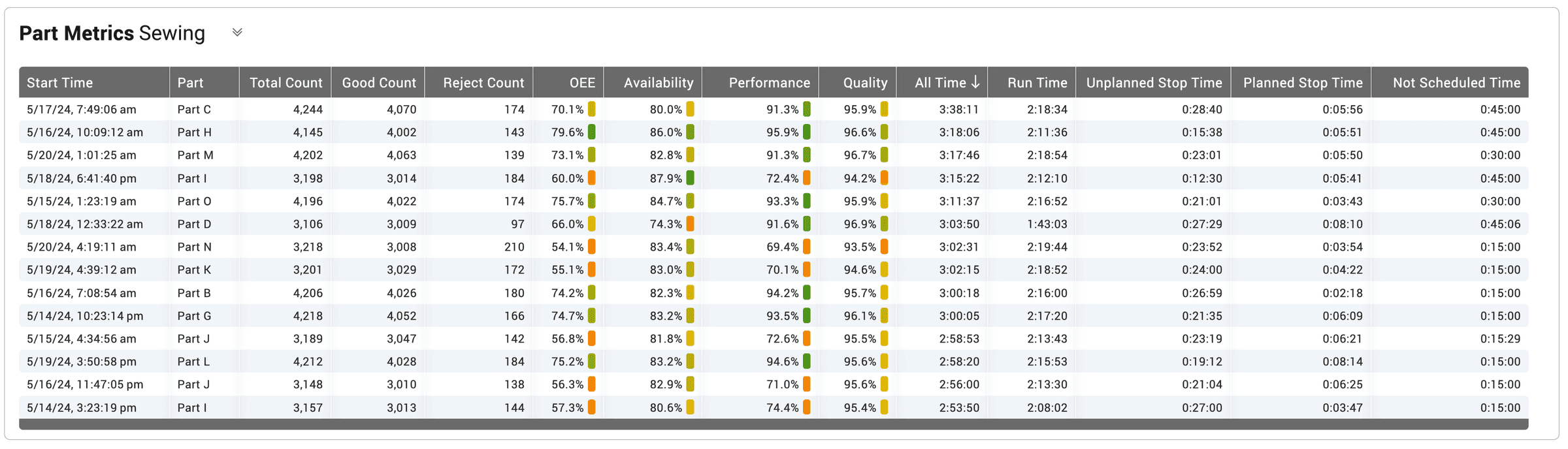Click the horizontal scrollbar below the table
Image resolution: width=1568 pixels, height=449 pixels.
click(774, 424)
